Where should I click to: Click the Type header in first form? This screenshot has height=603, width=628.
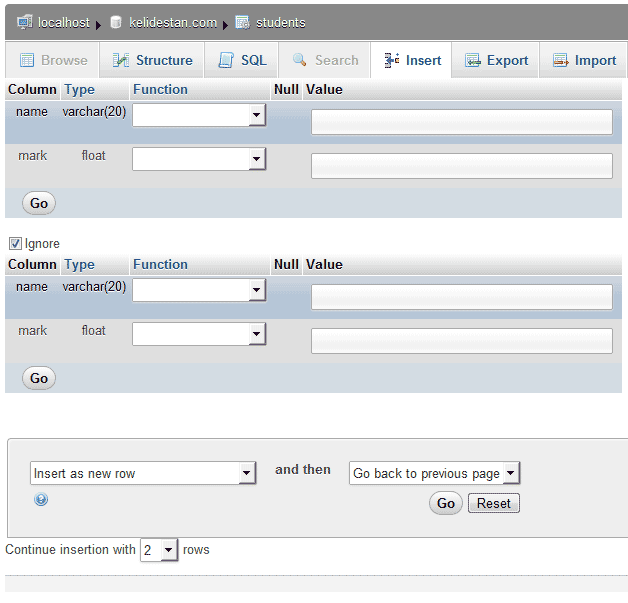[80, 89]
